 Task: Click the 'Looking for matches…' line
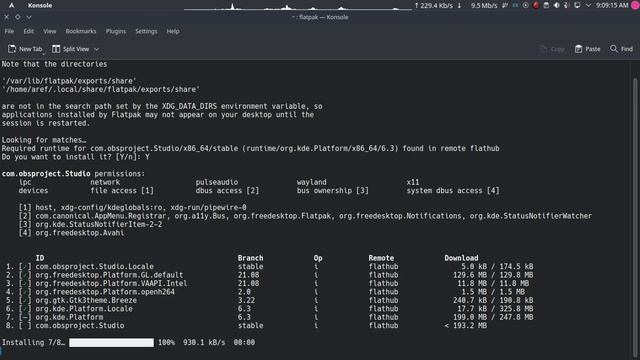click(x=44, y=140)
